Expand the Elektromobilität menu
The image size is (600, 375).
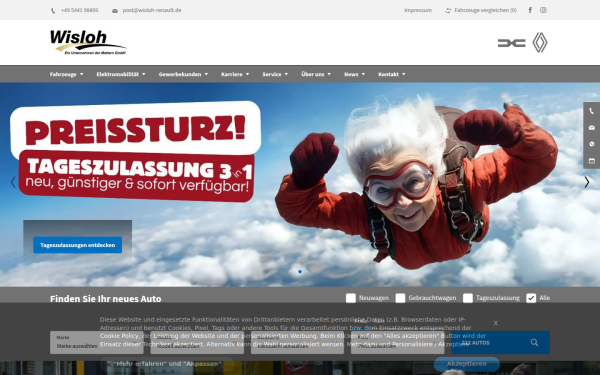[x=121, y=74]
